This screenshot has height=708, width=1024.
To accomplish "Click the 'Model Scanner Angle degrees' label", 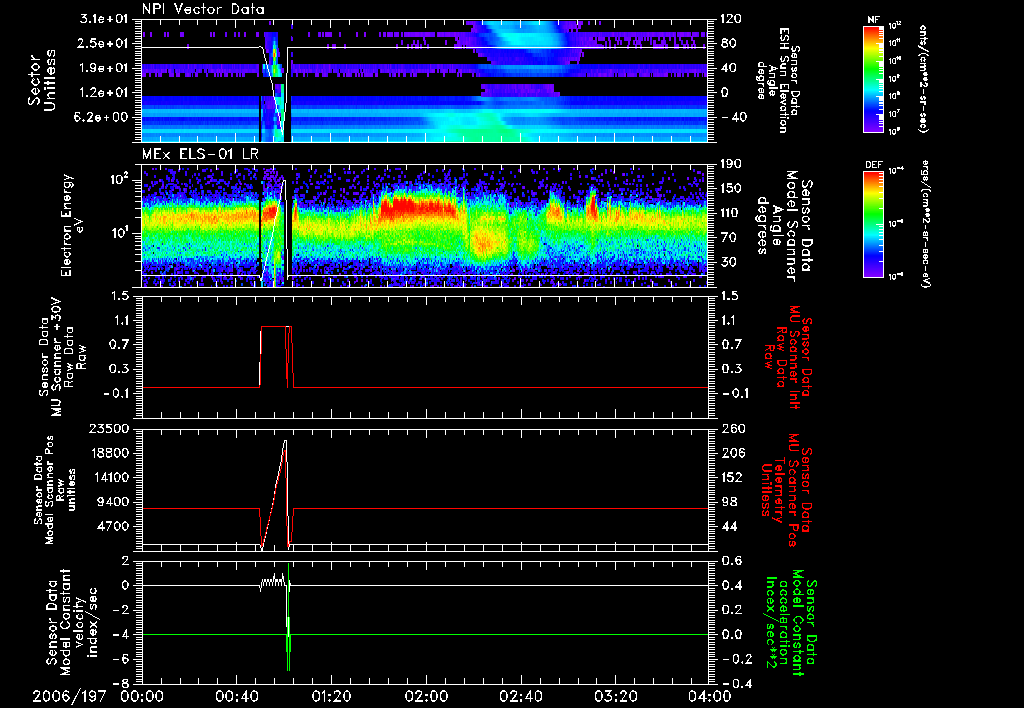I will pos(784,225).
